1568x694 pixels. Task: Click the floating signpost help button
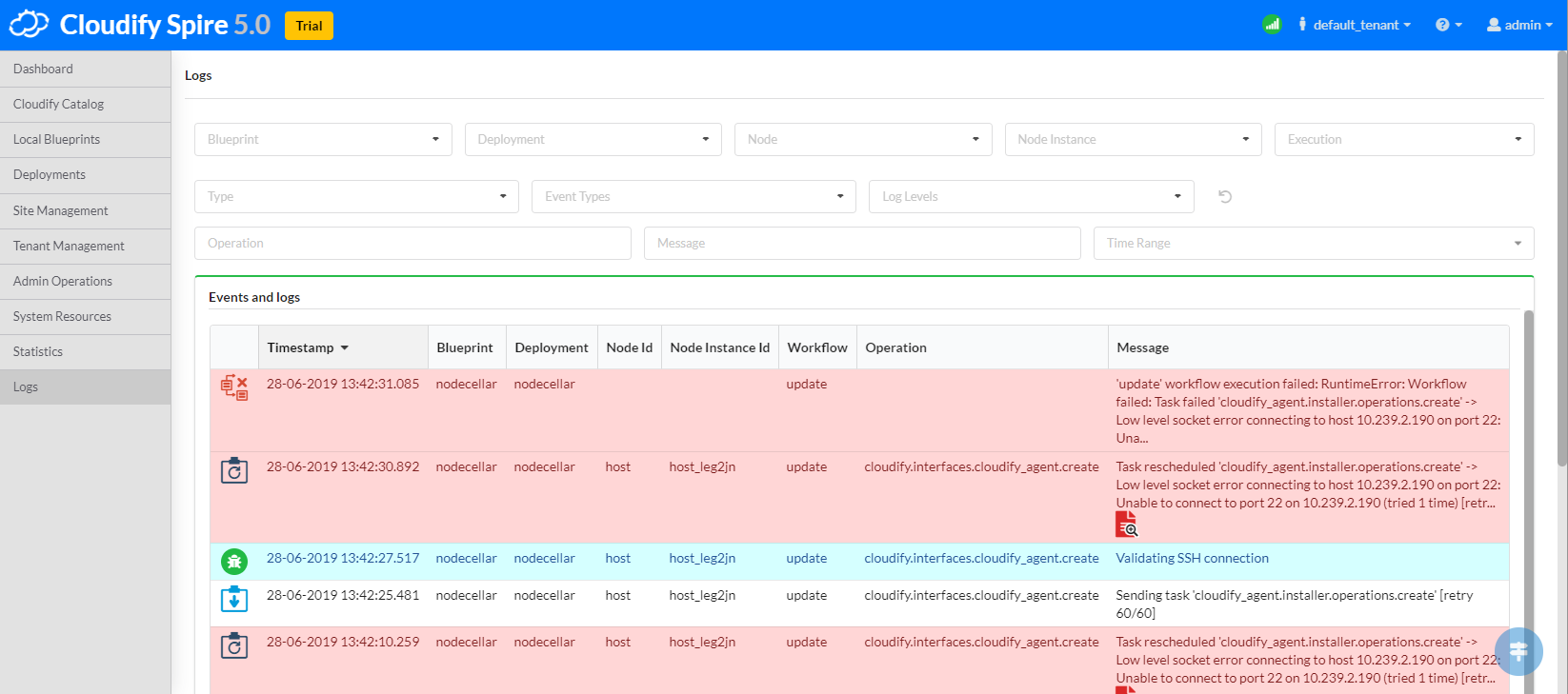pyautogui.click(x=1518, y=651)
